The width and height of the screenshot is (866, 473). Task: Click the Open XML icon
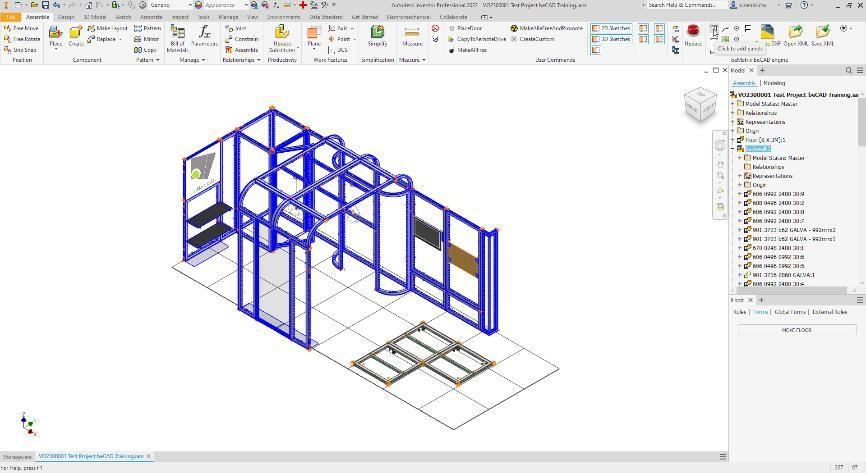[795, 30]
